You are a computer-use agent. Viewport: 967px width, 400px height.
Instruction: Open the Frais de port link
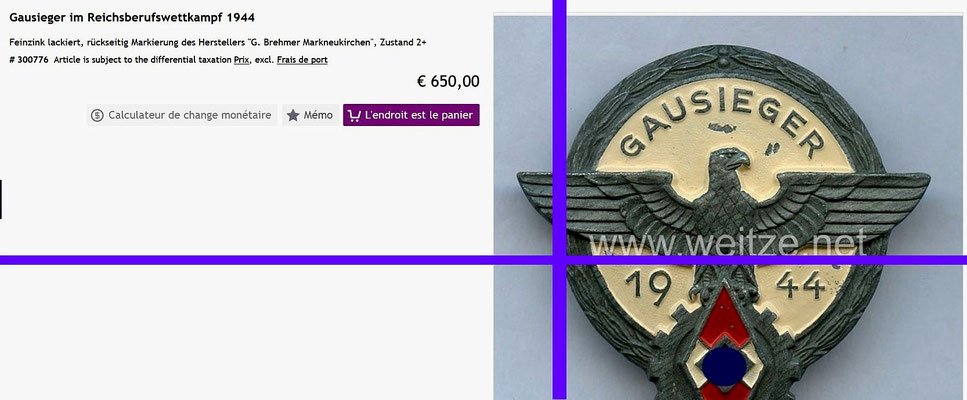[302, 60]
